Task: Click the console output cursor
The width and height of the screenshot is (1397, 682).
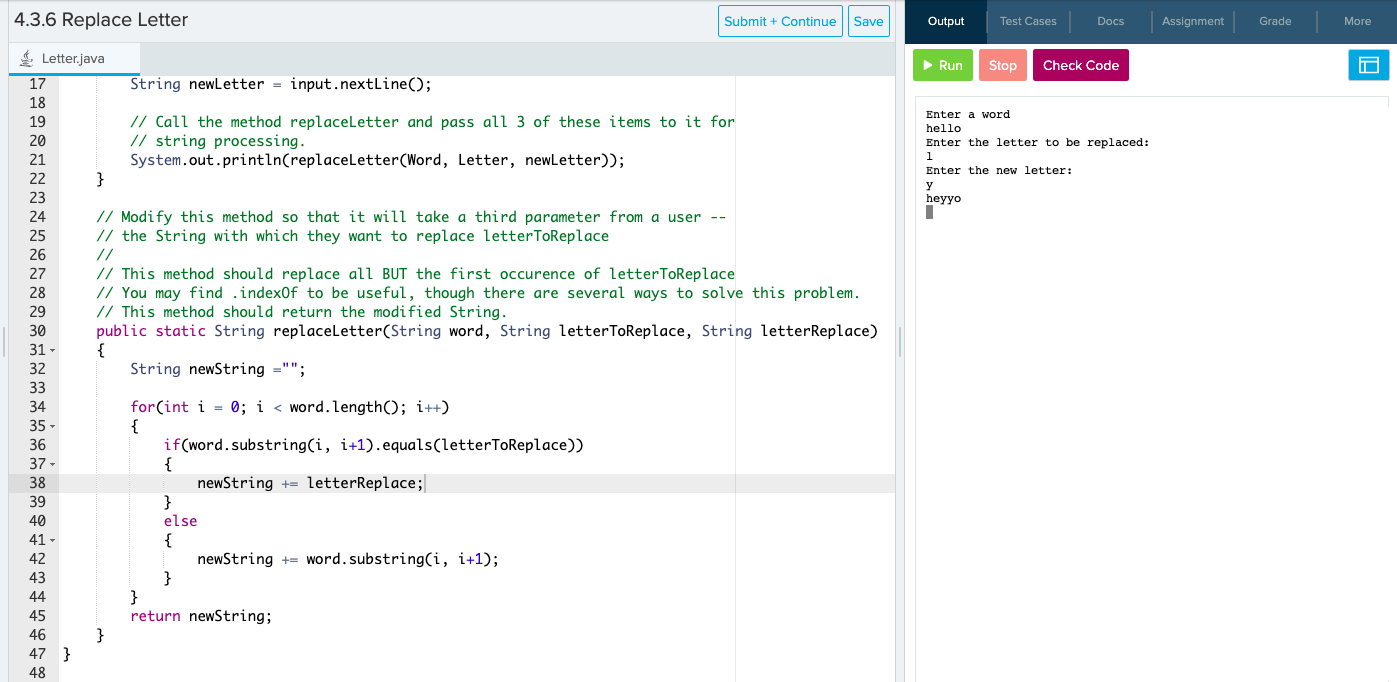Action: pos(929,212)
